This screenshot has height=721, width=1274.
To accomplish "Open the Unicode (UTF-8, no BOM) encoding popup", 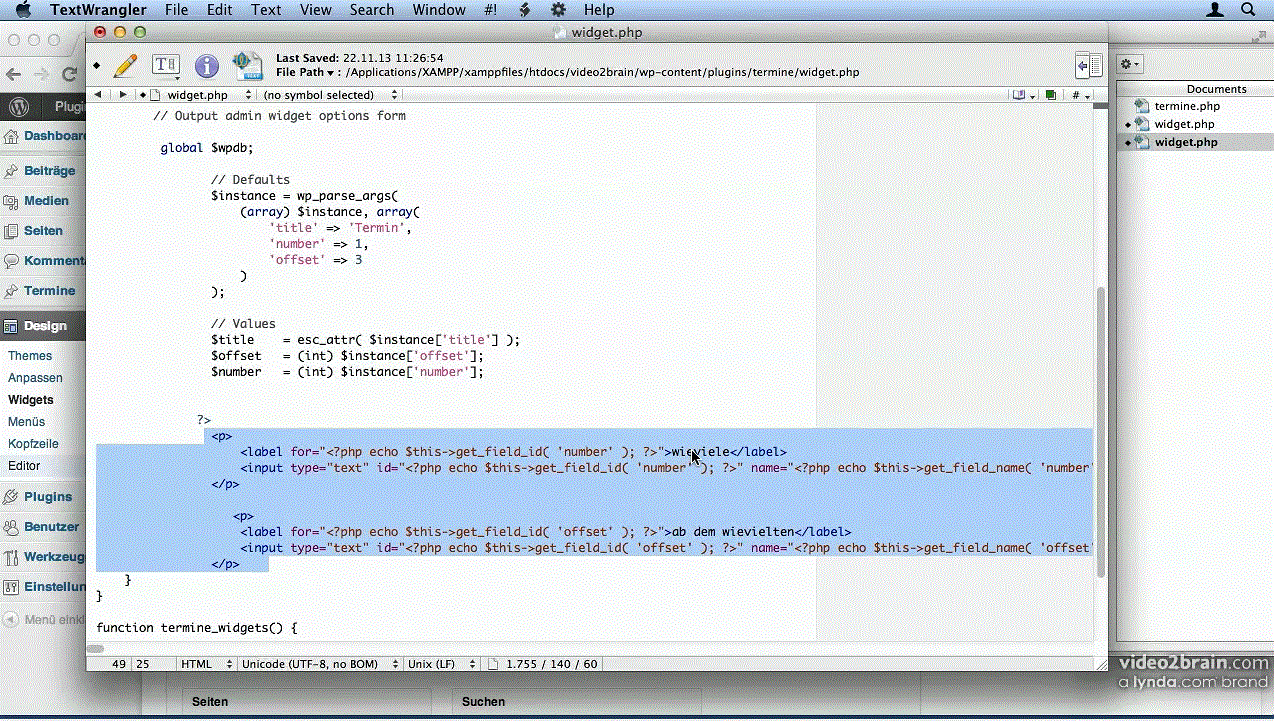I will point(319,664).
